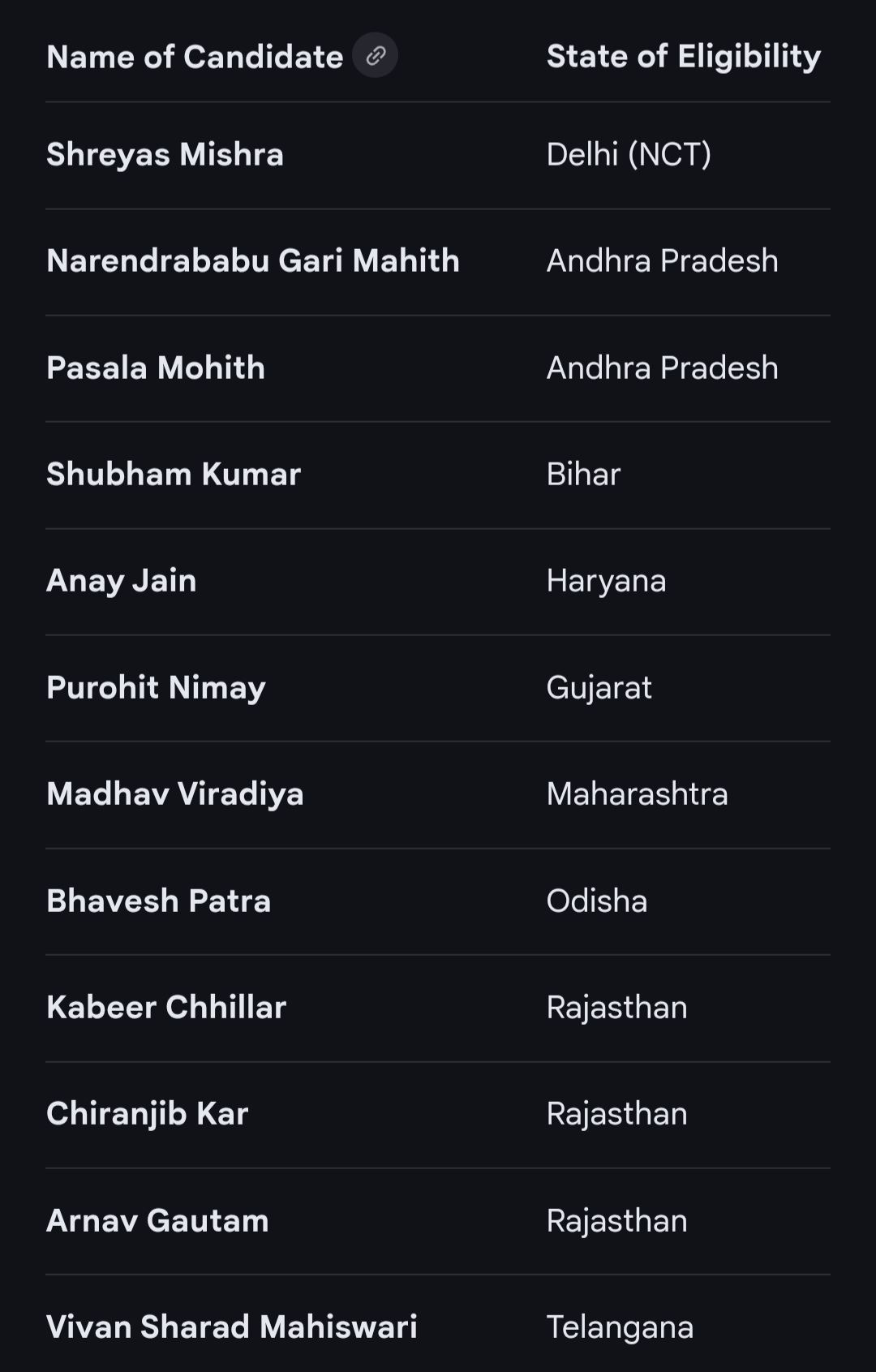This screenshot has width=876, height=1372.
Task: Tap the Bhavesh Patra name cell
Action: tap(158, 901)
